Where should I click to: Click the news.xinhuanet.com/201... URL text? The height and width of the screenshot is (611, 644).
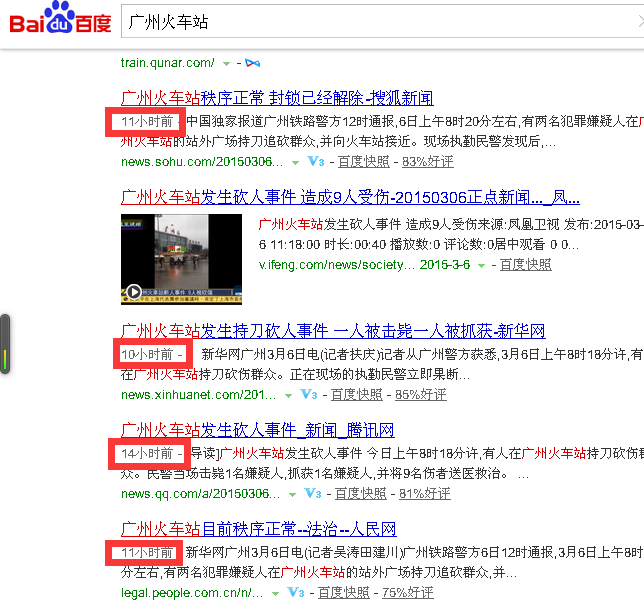pyautogui.click(x=198, y=395)
